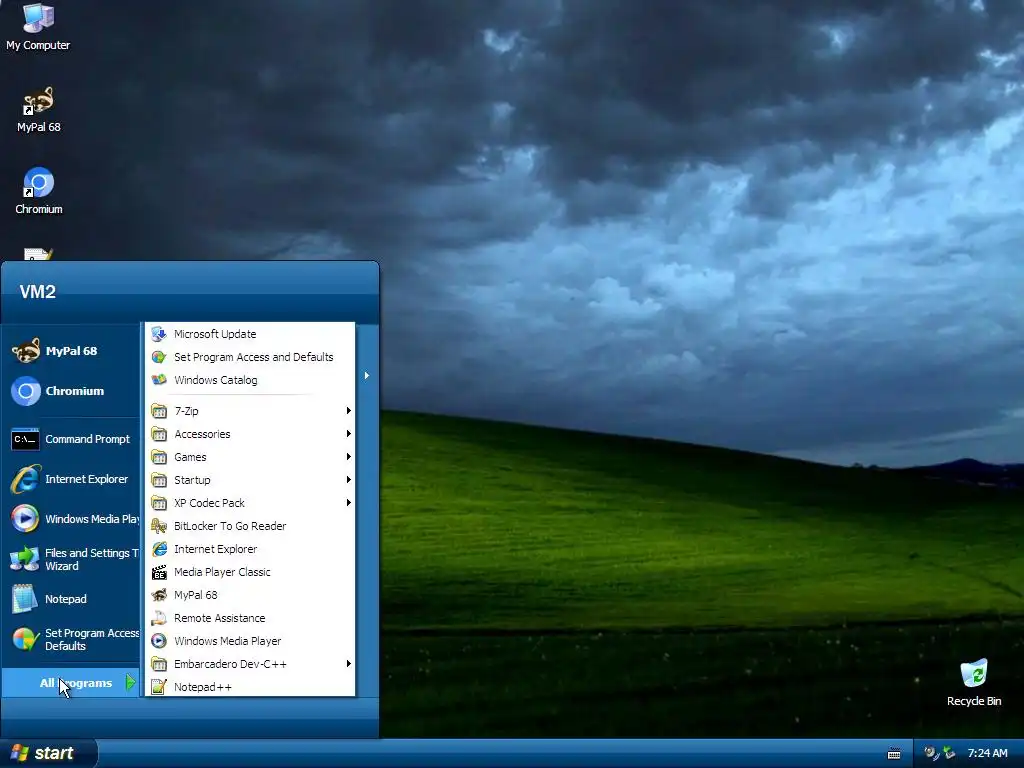Click the Start button
Viewport: 1024px width, 768px height.
(x=48, y=753)
